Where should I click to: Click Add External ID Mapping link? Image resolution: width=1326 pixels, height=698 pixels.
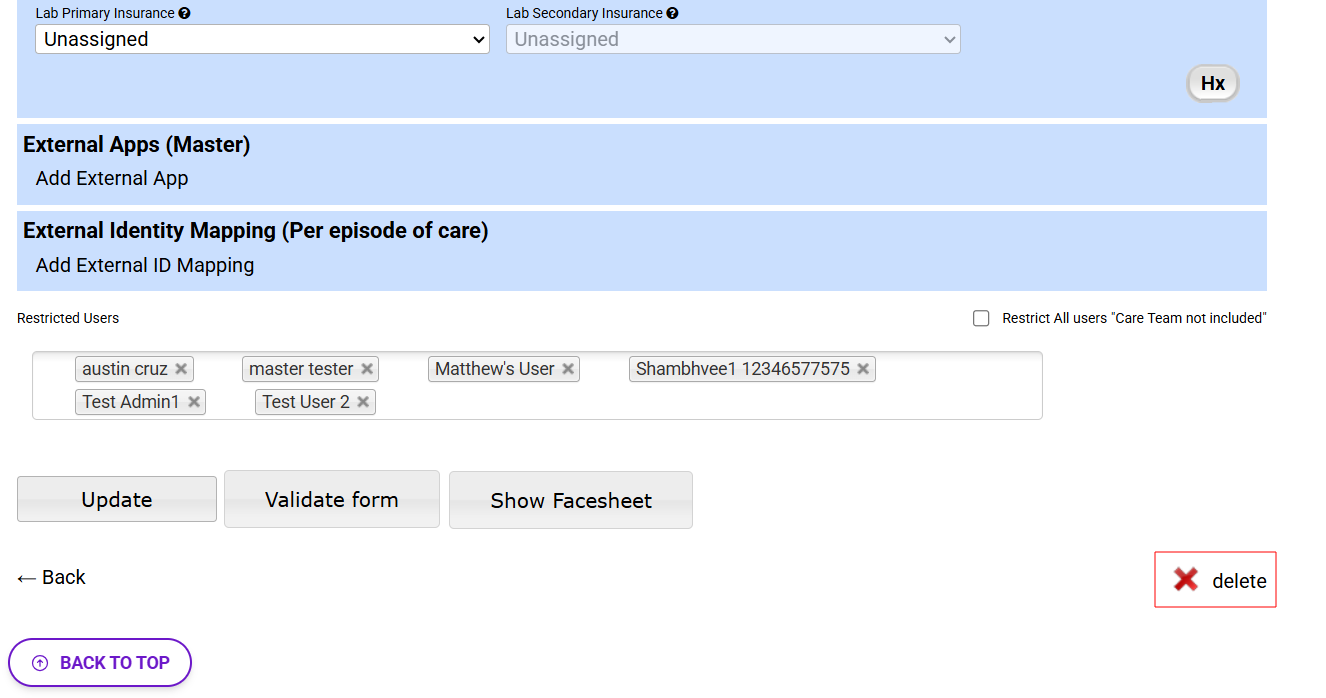[x=145, y=266]
